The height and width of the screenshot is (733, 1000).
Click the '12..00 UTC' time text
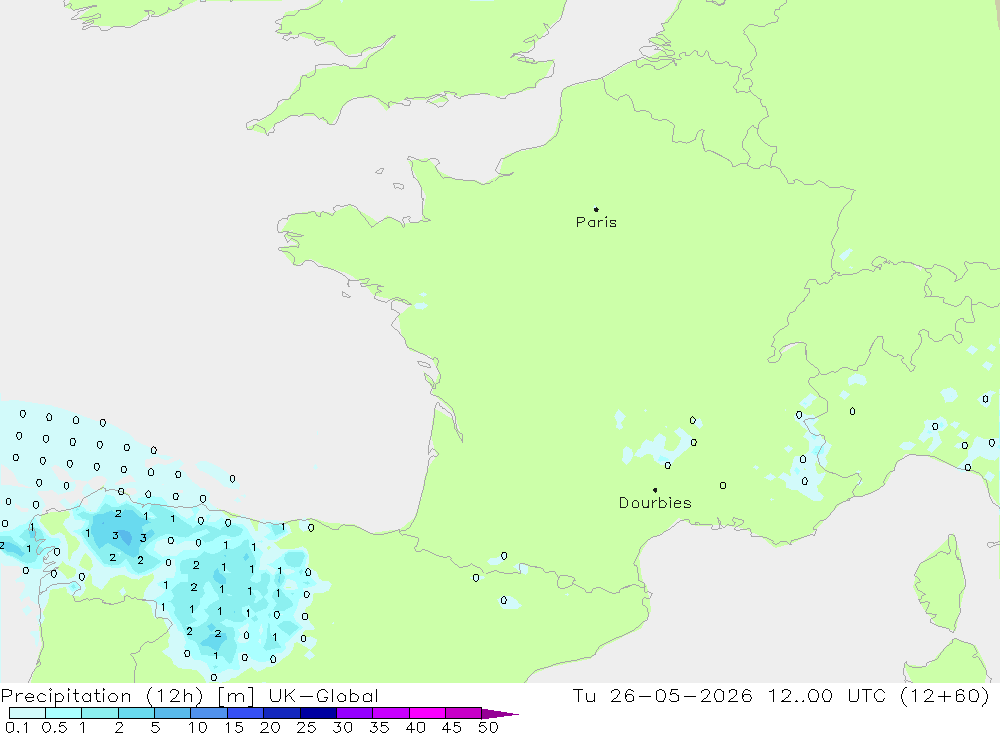click(x=828, y=696)
